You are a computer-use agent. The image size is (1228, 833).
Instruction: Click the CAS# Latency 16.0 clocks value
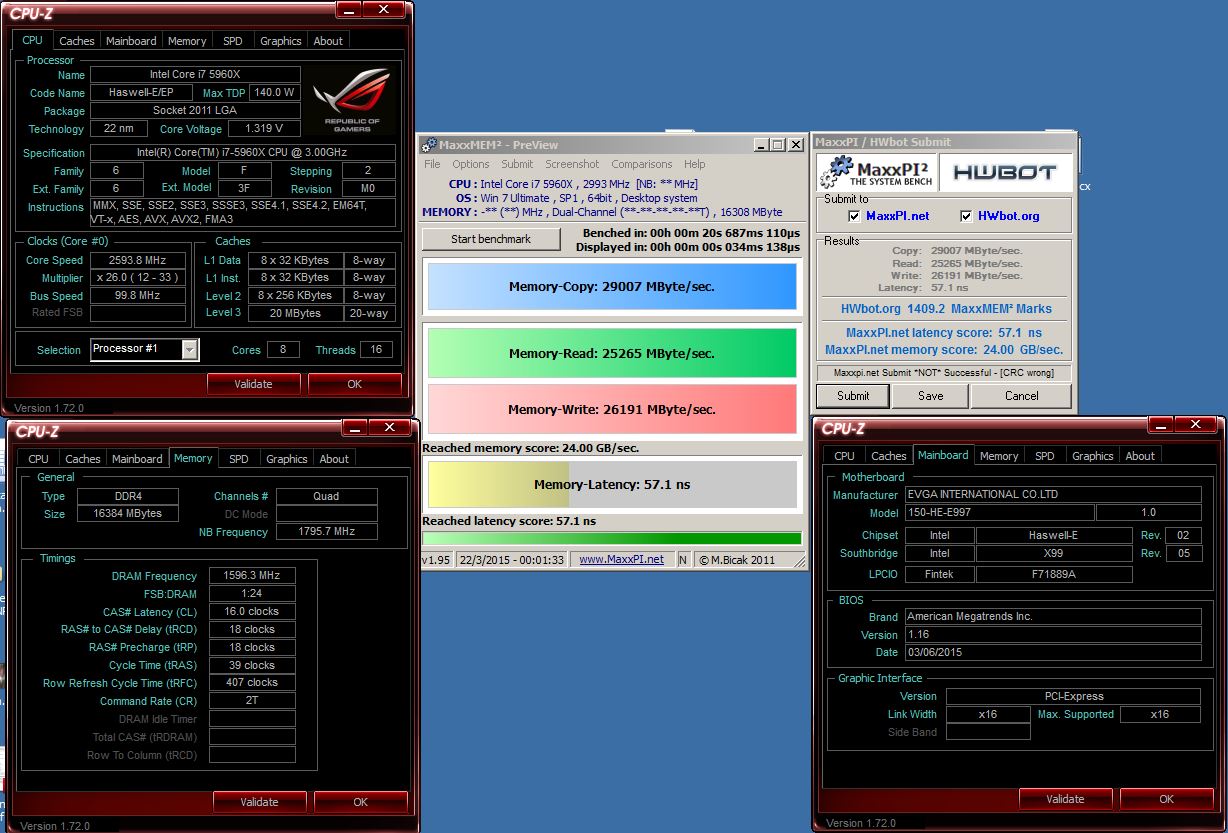[x=252, y=611]
